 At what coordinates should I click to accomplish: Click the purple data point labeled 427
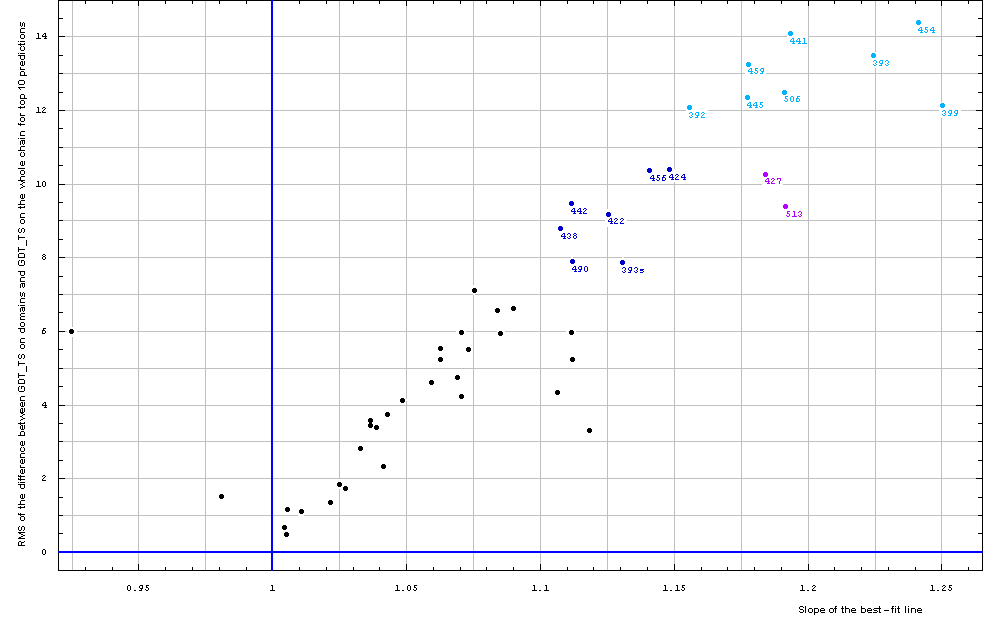[765, 175]
